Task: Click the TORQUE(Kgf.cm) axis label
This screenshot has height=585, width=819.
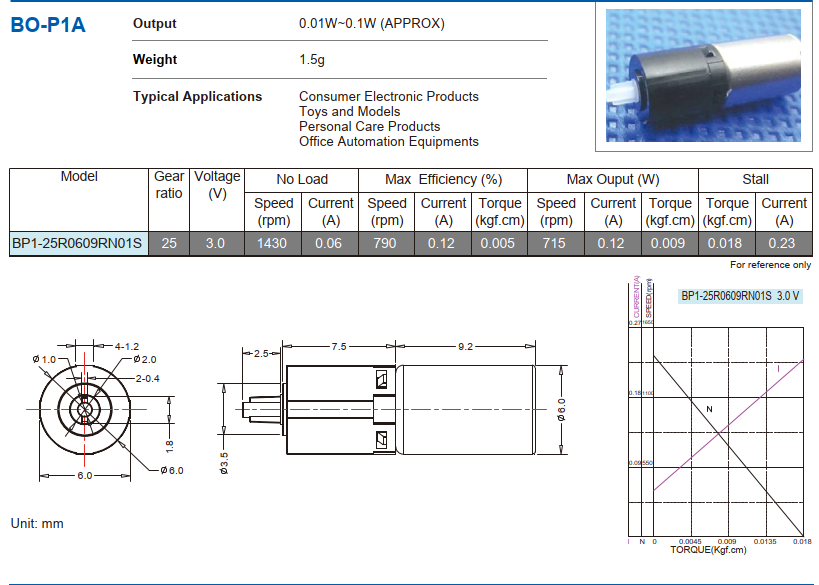Action: coord(708,550)
